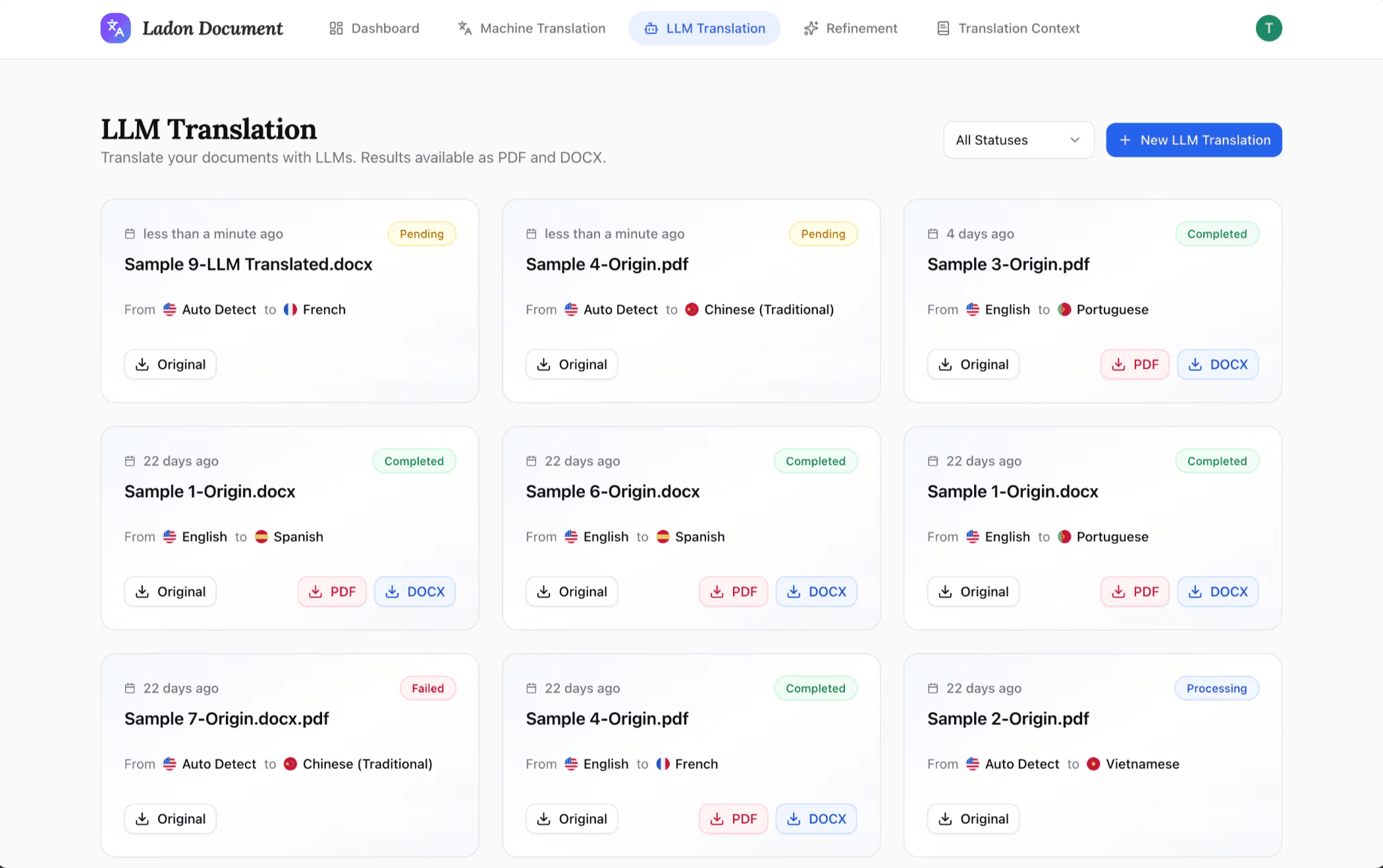The height and width of the screenshot is (868, 1383).
Task: Open the Dashboard tab
Action: (374, 28)
